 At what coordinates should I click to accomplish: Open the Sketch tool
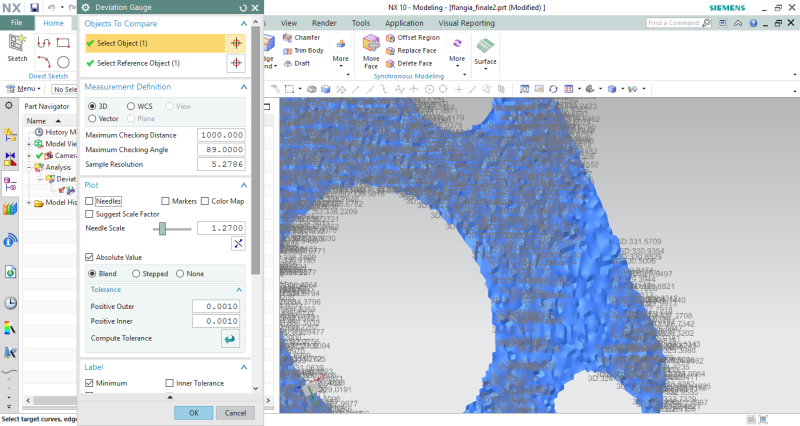tap(17, 48)
